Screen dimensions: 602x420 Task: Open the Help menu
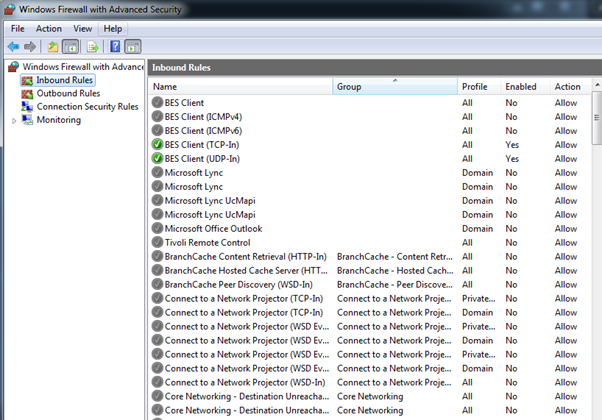pos(112,29)
